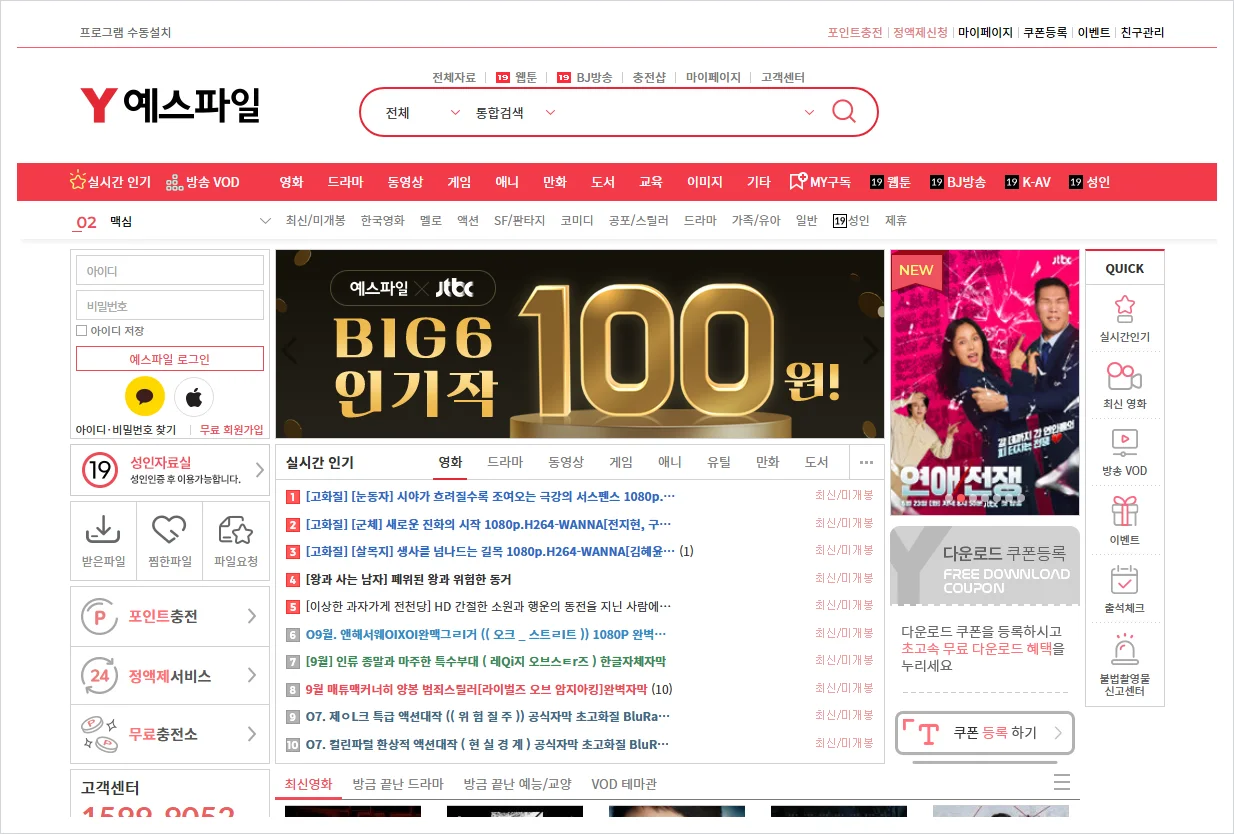The height and width of the screenshot is (834, 1234).
Task: Open 방송 VOD in the red bar
Action: (x=203, y=182)
